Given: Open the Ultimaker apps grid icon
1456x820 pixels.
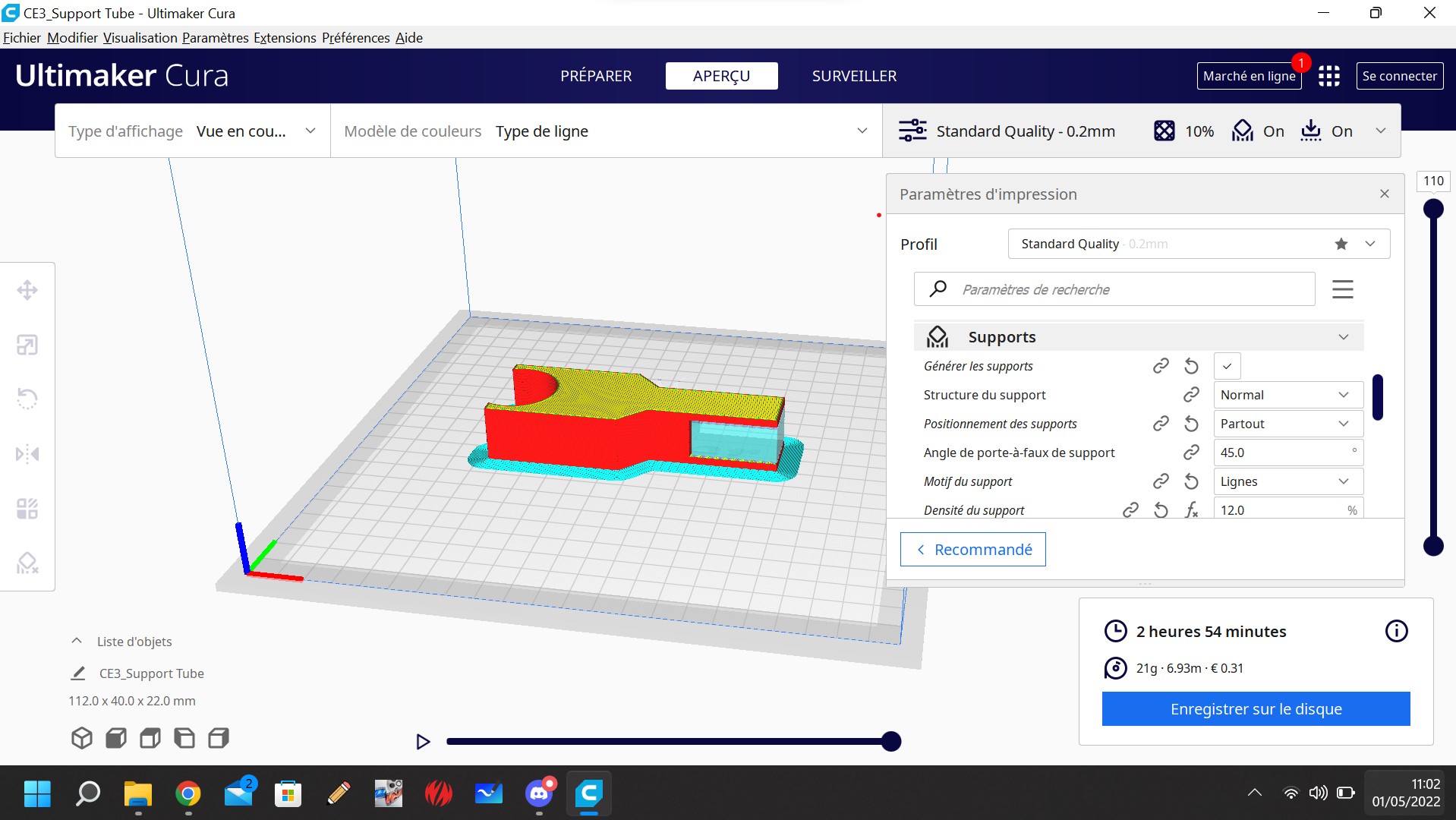Looking at the screenshot, I should (x=1328, y=76).
